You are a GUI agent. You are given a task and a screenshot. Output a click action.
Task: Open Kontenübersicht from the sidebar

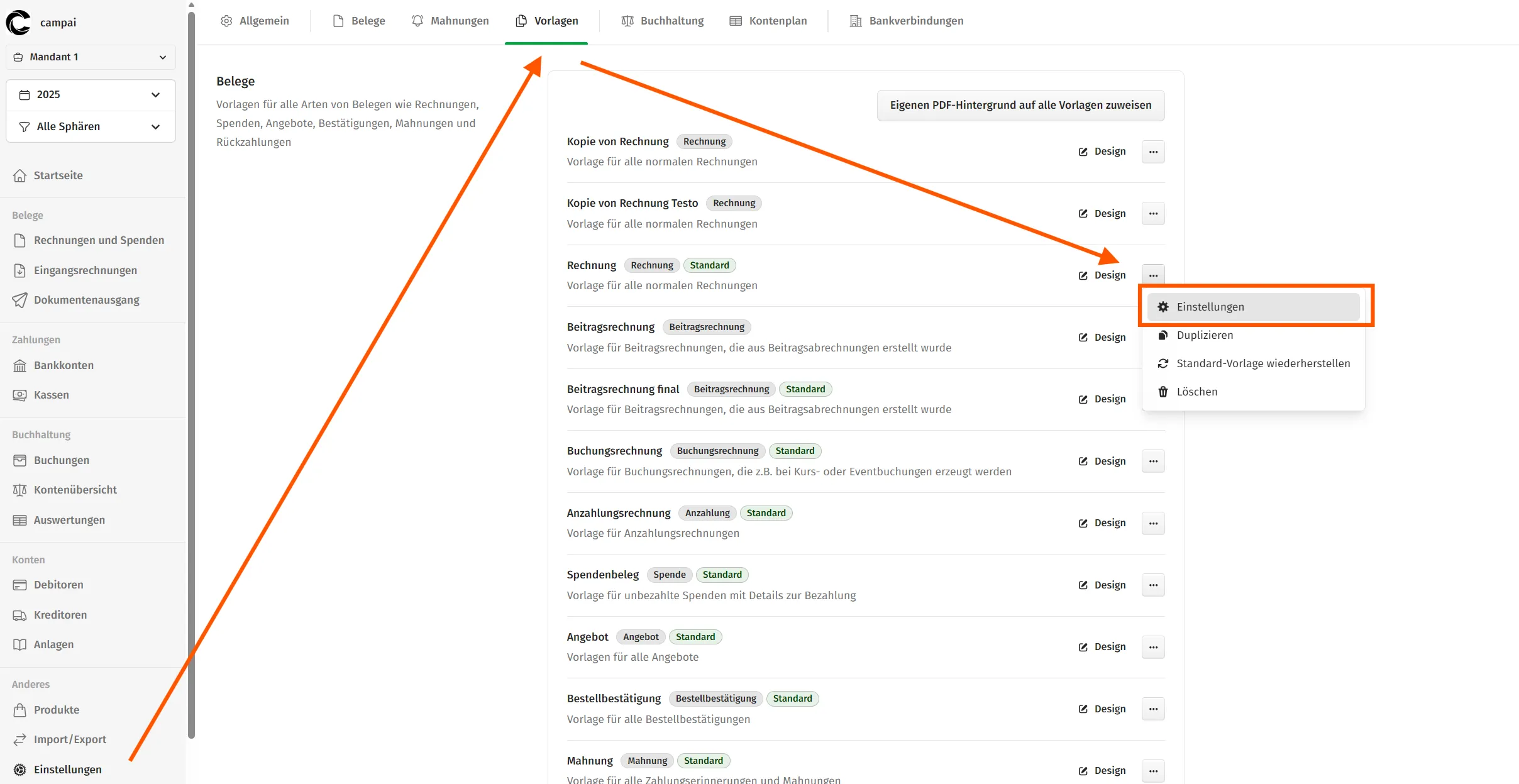[x=75, y=490]
